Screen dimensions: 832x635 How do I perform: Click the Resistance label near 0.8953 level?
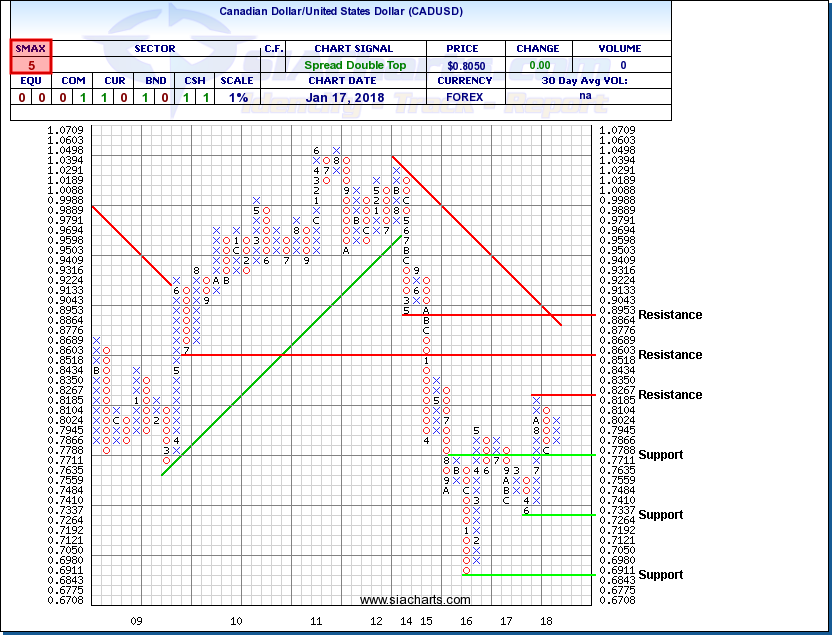(x=670, y=315)
